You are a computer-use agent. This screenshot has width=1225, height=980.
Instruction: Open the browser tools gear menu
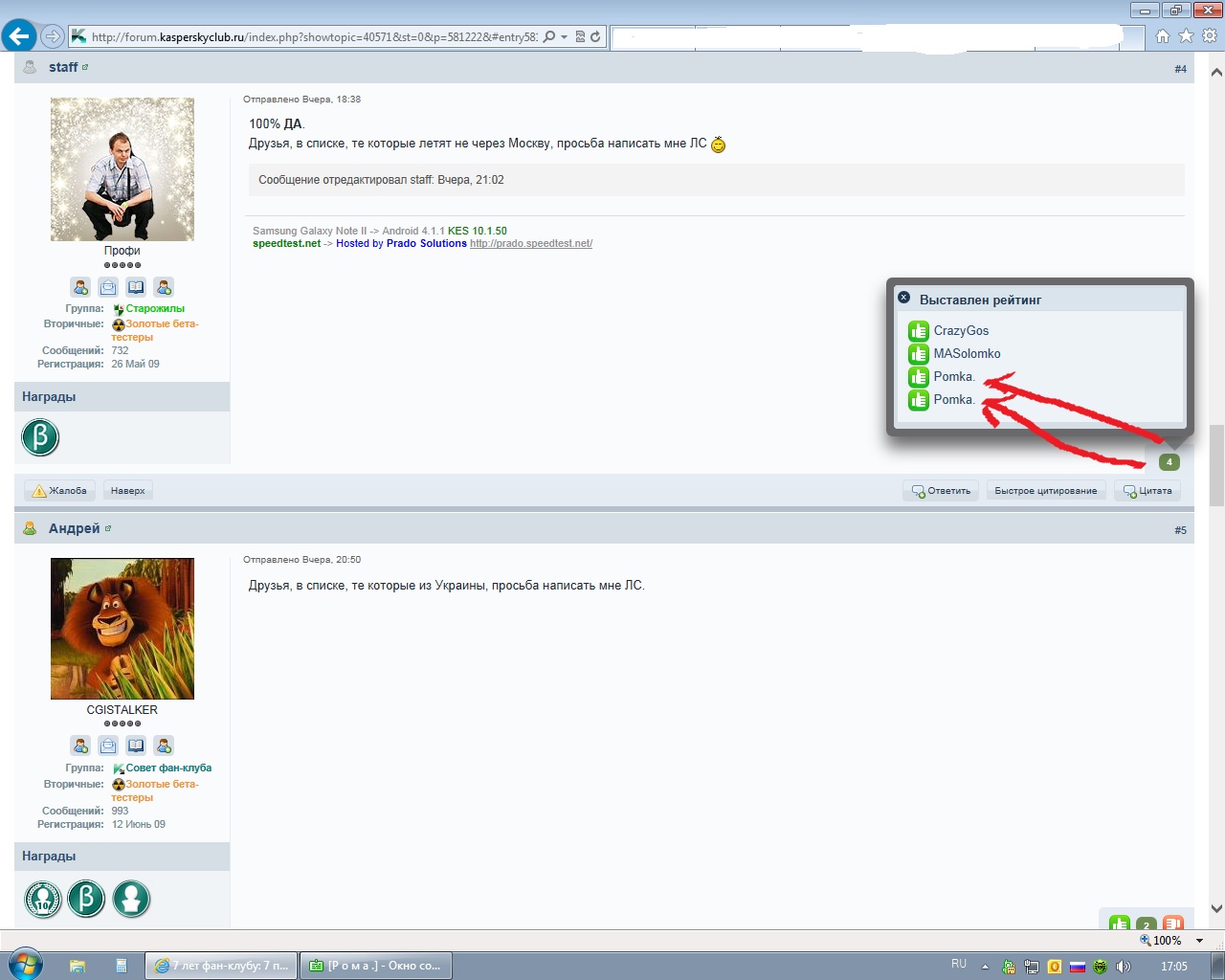[x=1210, y=36]
